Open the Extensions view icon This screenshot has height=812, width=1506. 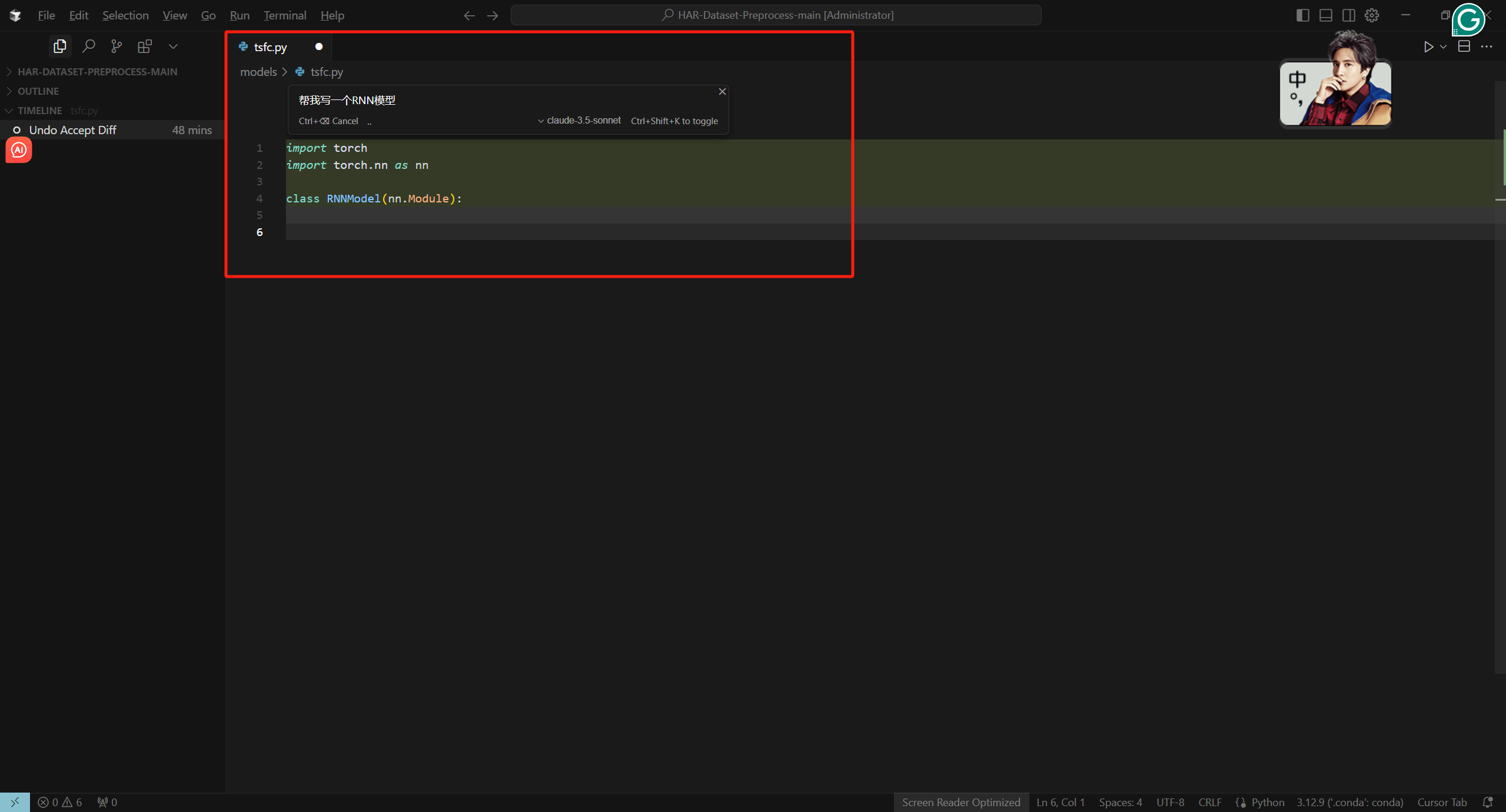pyautogui.click(x=145, y=46)
